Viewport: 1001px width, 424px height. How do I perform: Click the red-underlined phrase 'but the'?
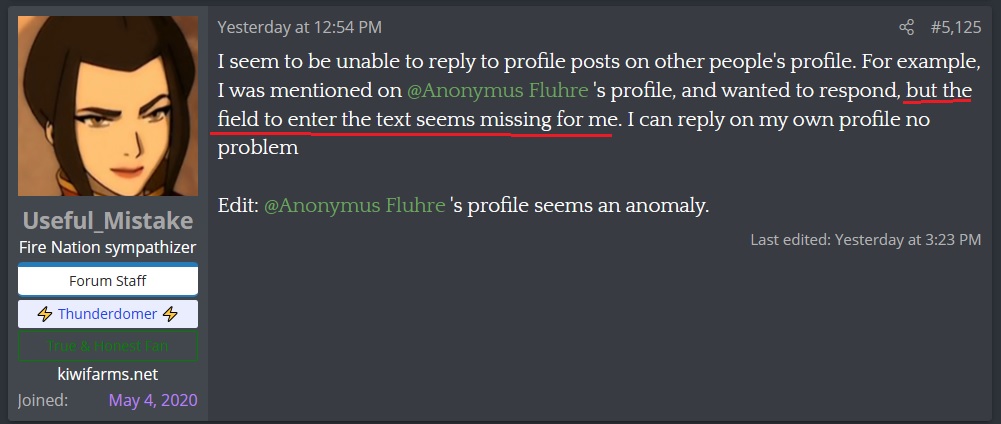[x=939, y=90]
